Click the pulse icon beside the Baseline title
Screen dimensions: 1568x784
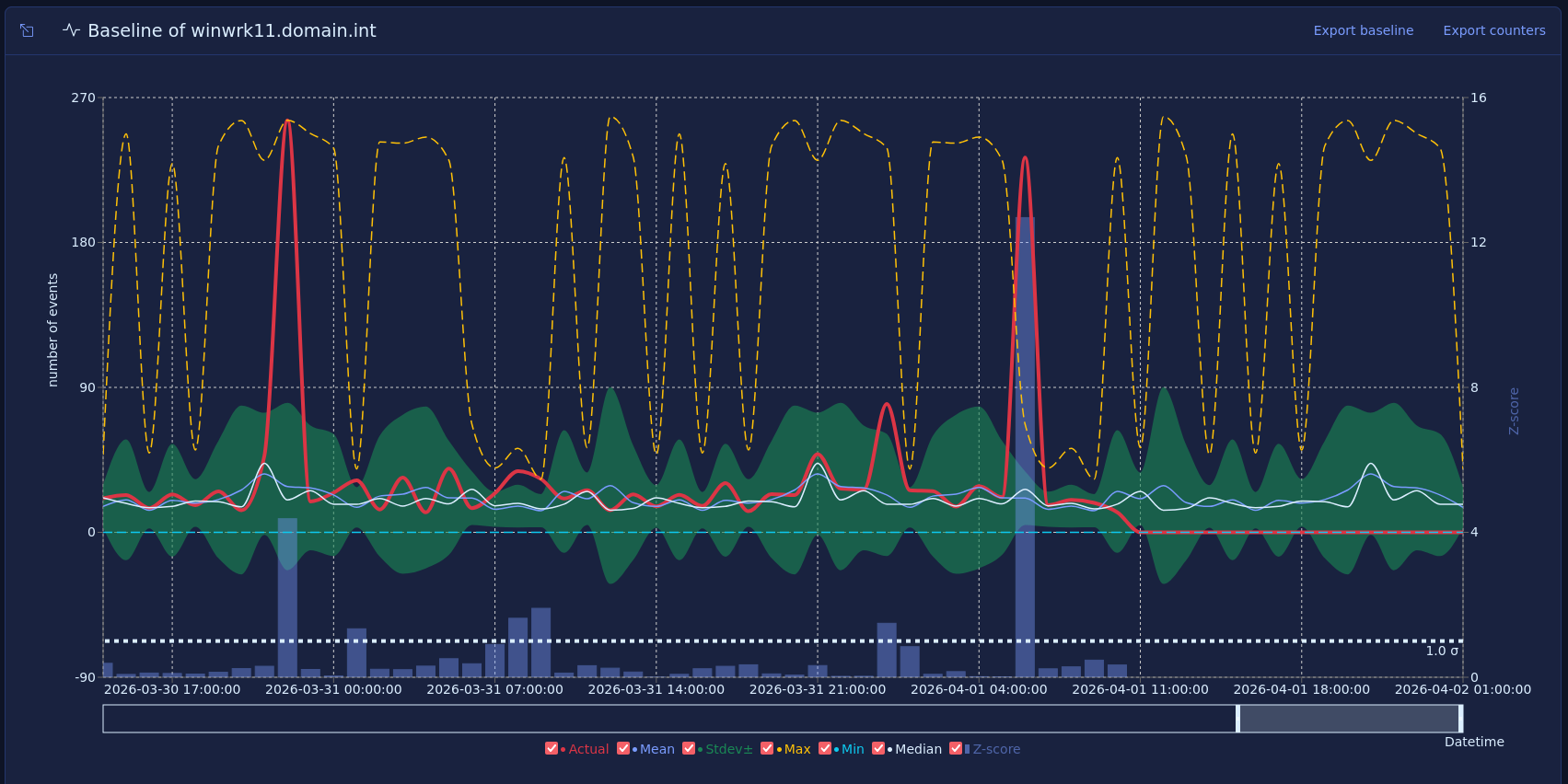coord(71,30)
